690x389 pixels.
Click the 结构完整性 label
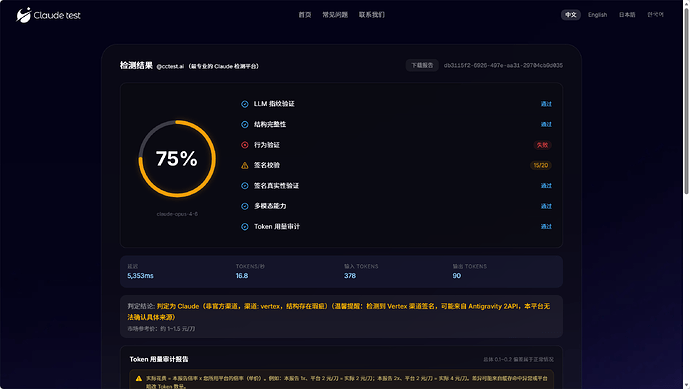[270, 125]
